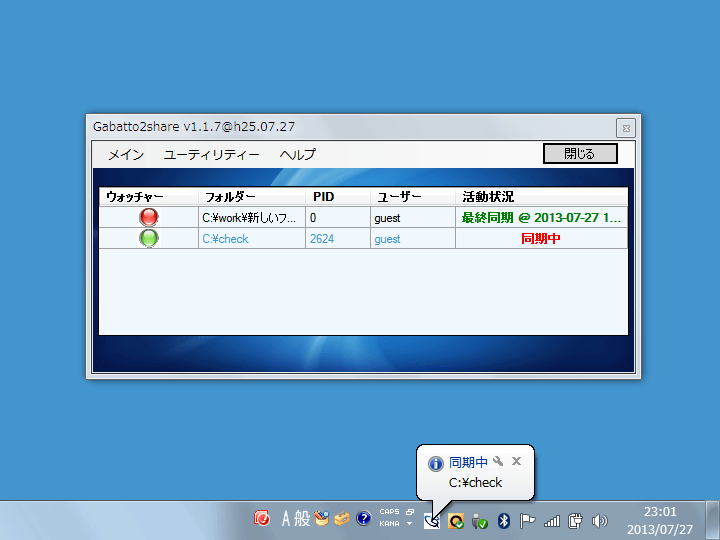Click the red 同期中 status text
Image resolution: width=720 pixels, height=540 pixels.
point(541,239)
